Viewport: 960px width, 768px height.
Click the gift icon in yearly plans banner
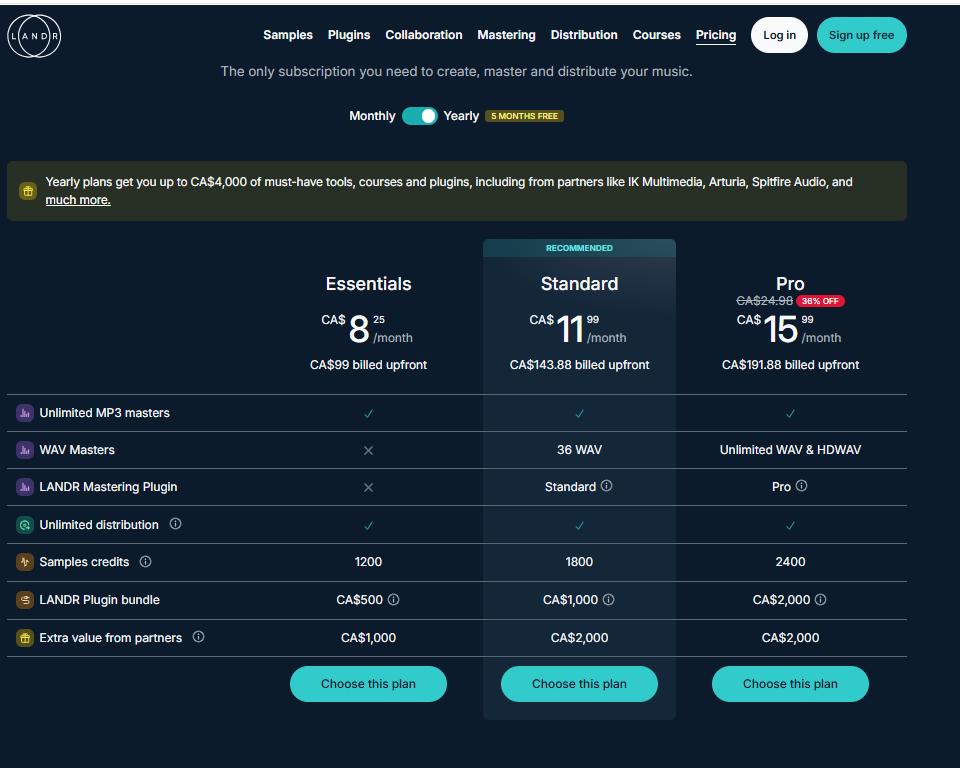click(28, 191)
